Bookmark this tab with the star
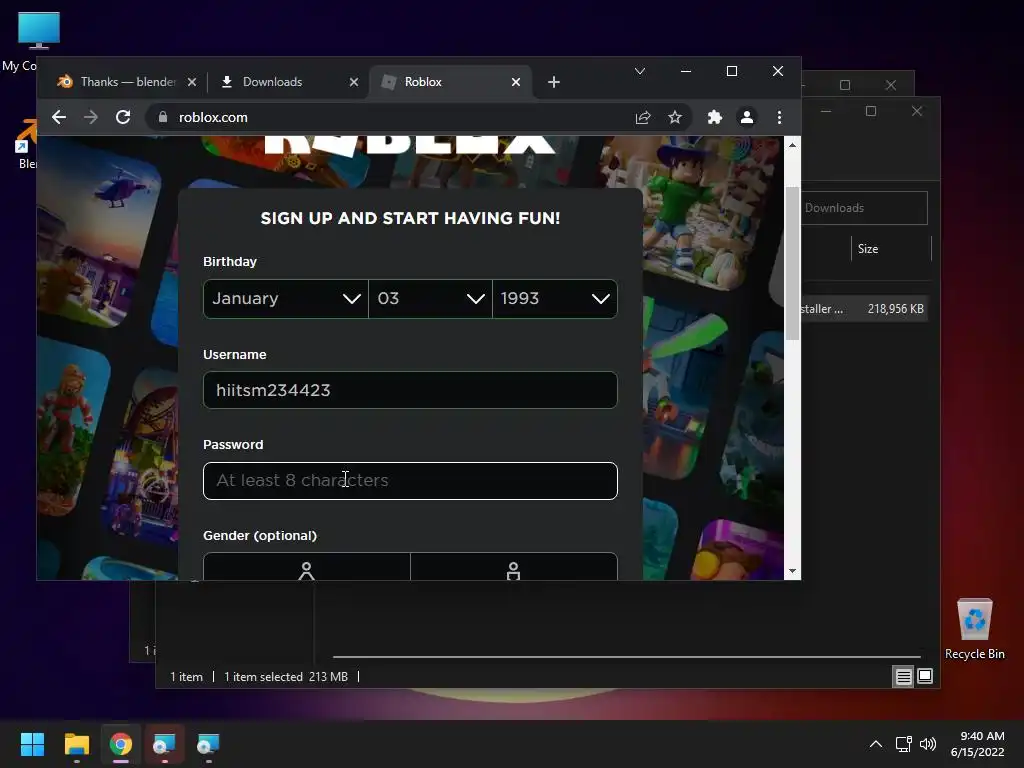 [675, 118]
